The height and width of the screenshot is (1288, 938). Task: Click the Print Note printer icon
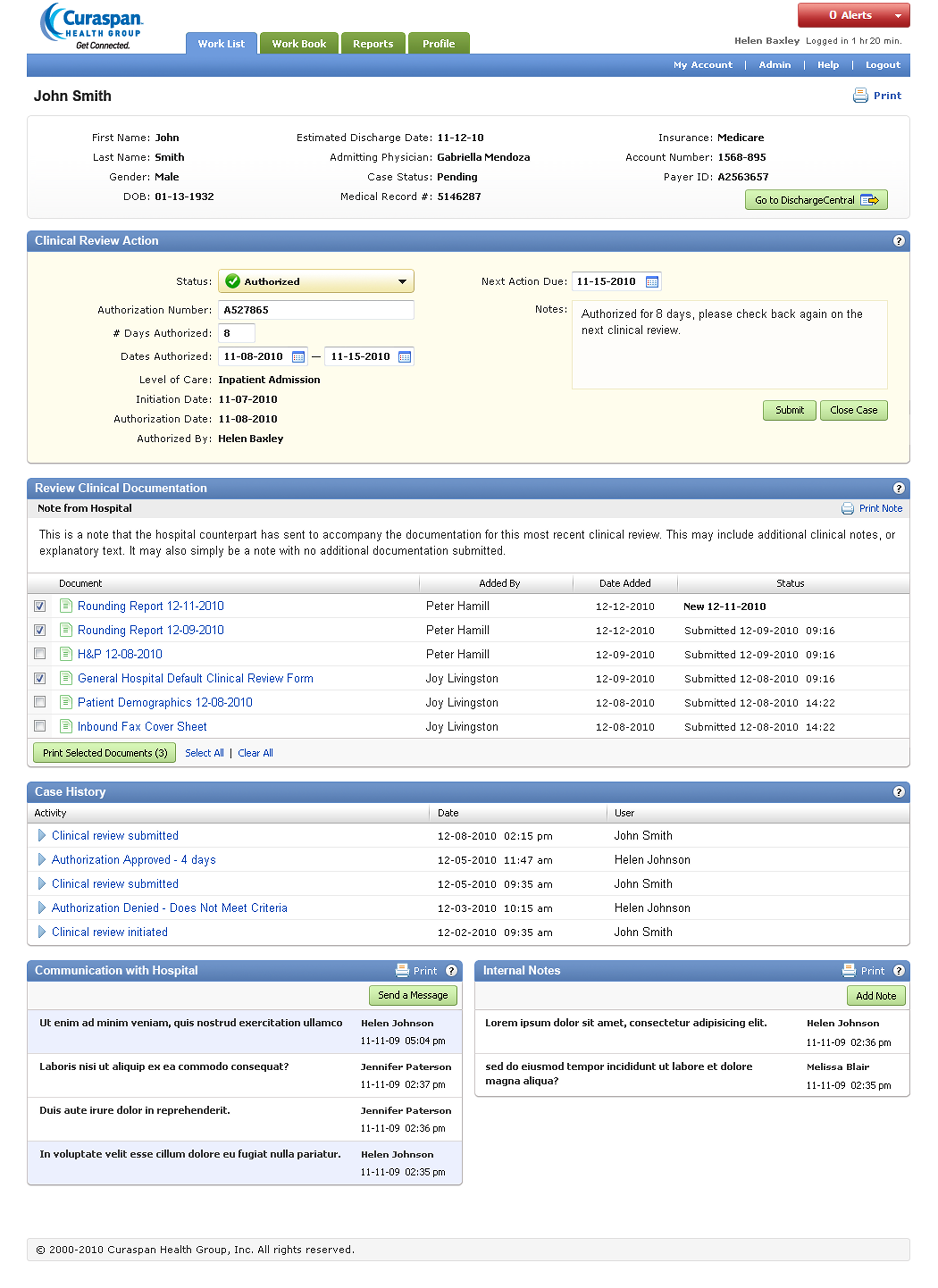pos(847,508)
